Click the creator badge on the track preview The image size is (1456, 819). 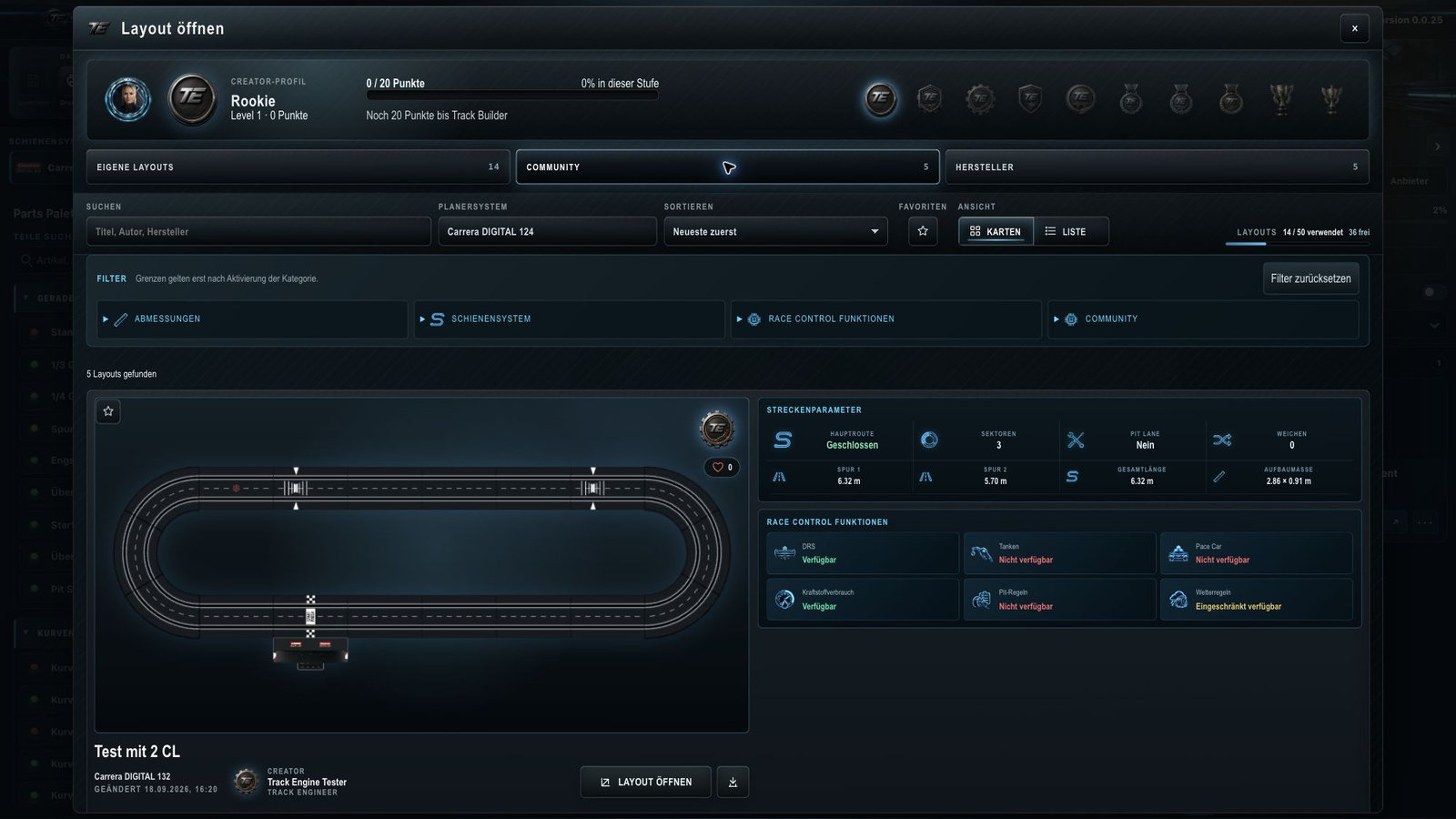[x=717, y=429]
